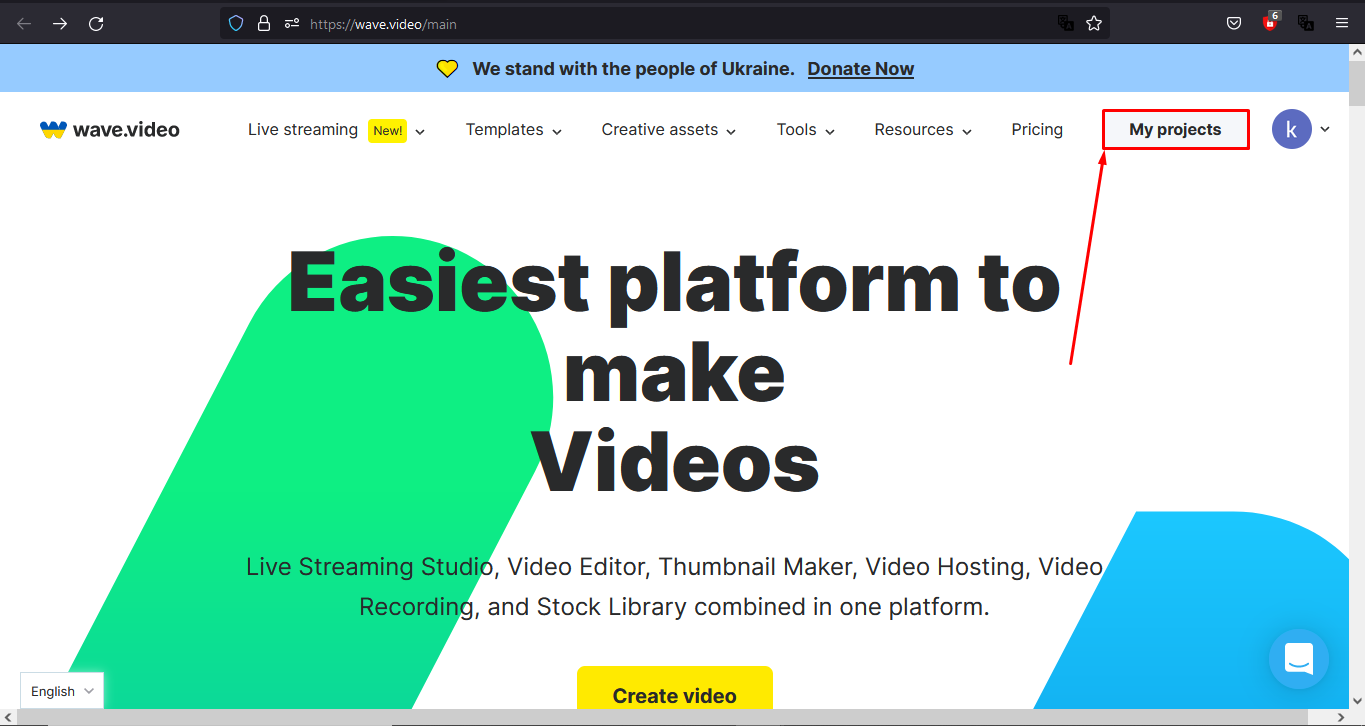Click the Donate Now link
Image resolution: width=1365 pixels, height=726 pixels.
[x=861, y=69]
